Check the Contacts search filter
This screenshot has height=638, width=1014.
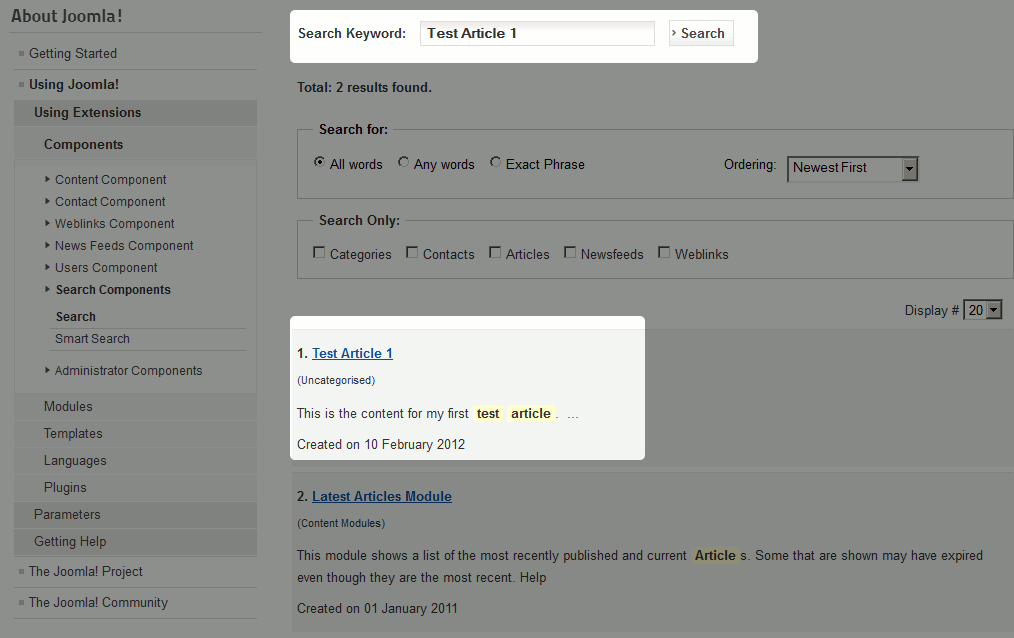click(412, 253)
